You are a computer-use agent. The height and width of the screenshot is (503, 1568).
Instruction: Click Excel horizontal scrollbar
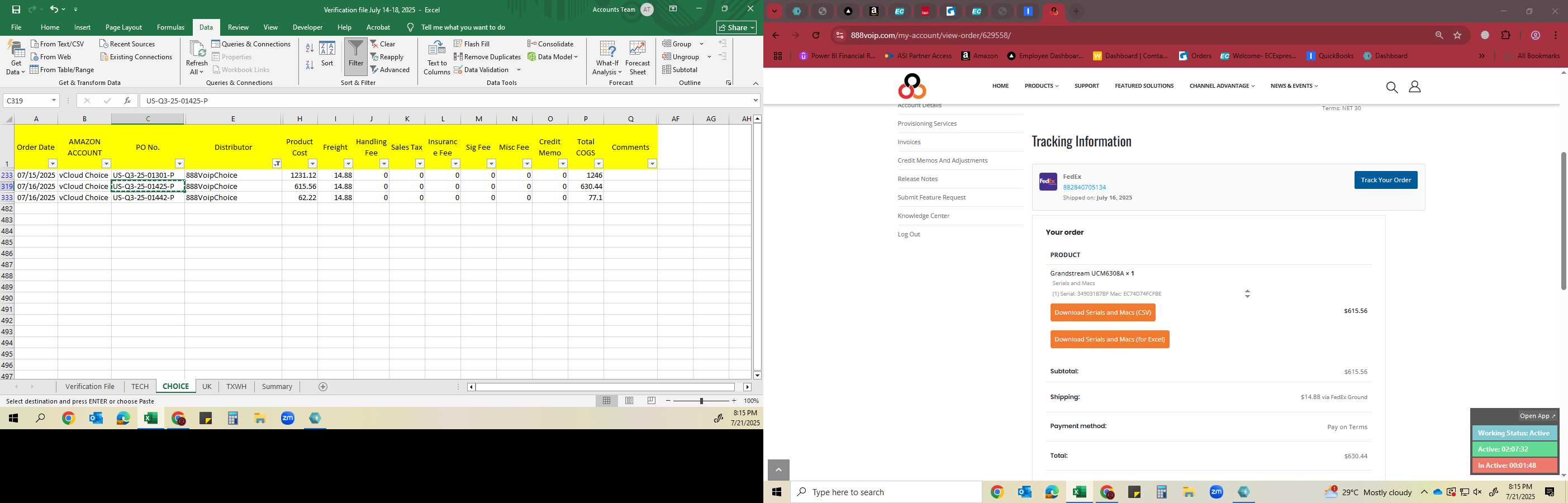(605, 387)
